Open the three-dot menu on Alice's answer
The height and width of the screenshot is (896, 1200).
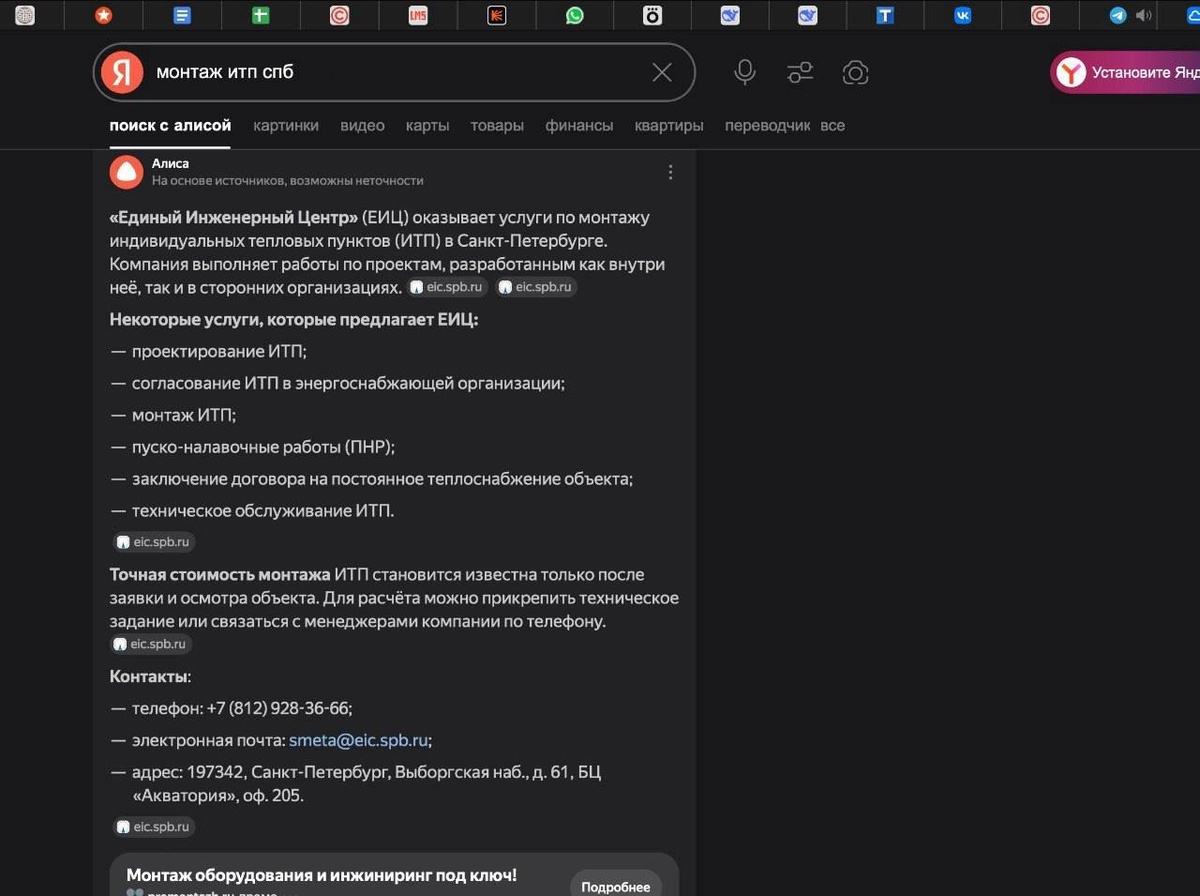coord(671,172)
